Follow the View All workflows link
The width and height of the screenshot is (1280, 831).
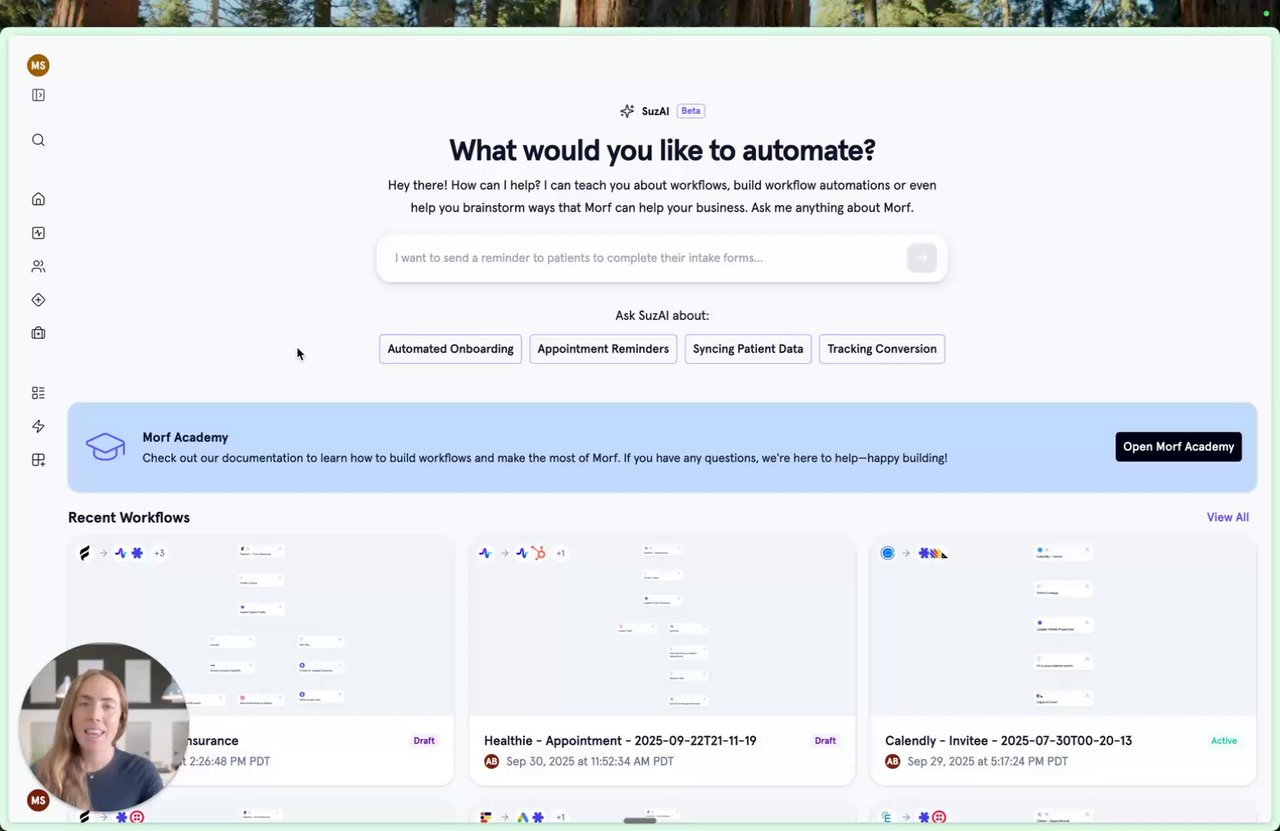(x=1228, y=517)
